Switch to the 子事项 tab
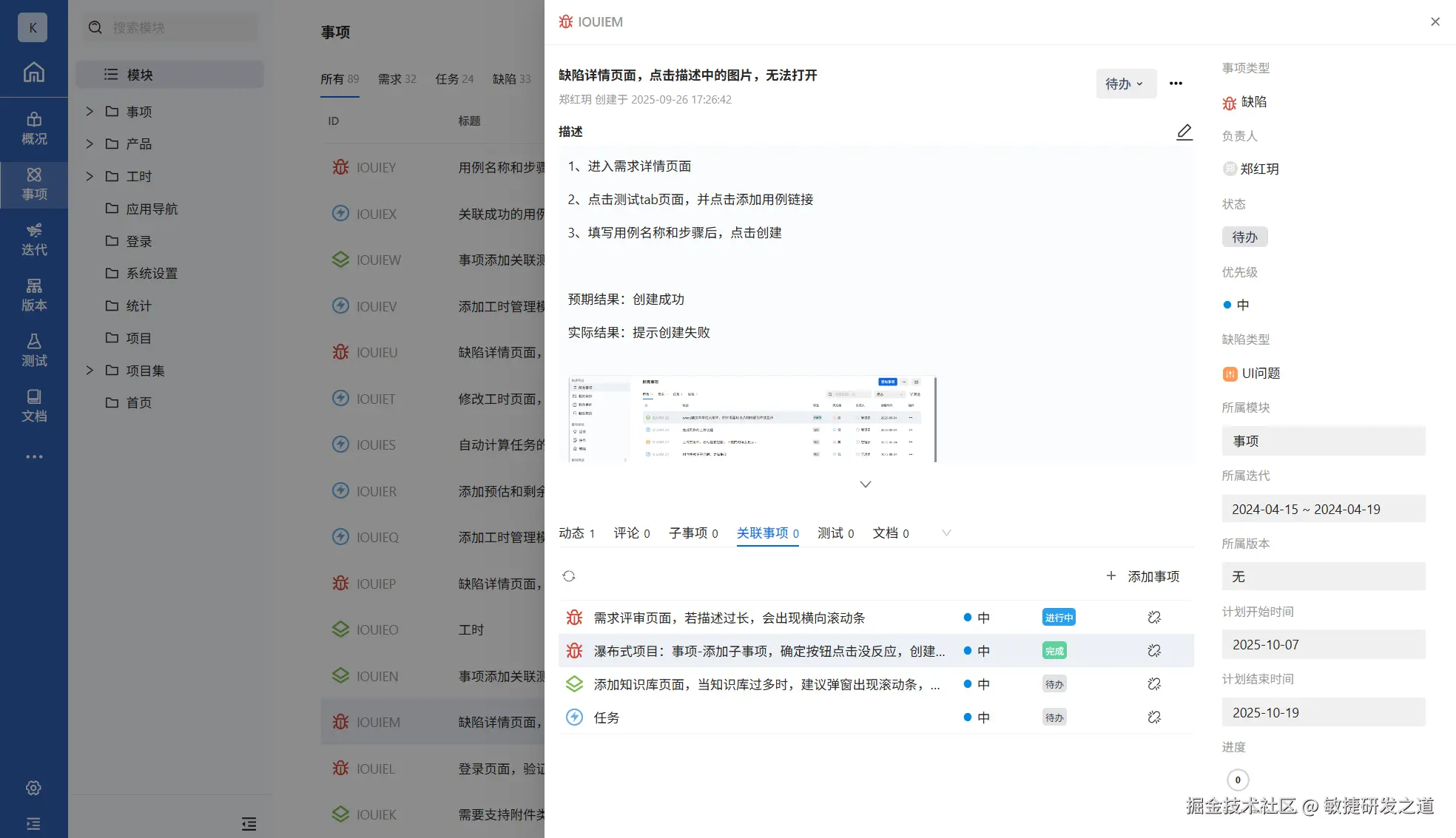 (692, 533)
